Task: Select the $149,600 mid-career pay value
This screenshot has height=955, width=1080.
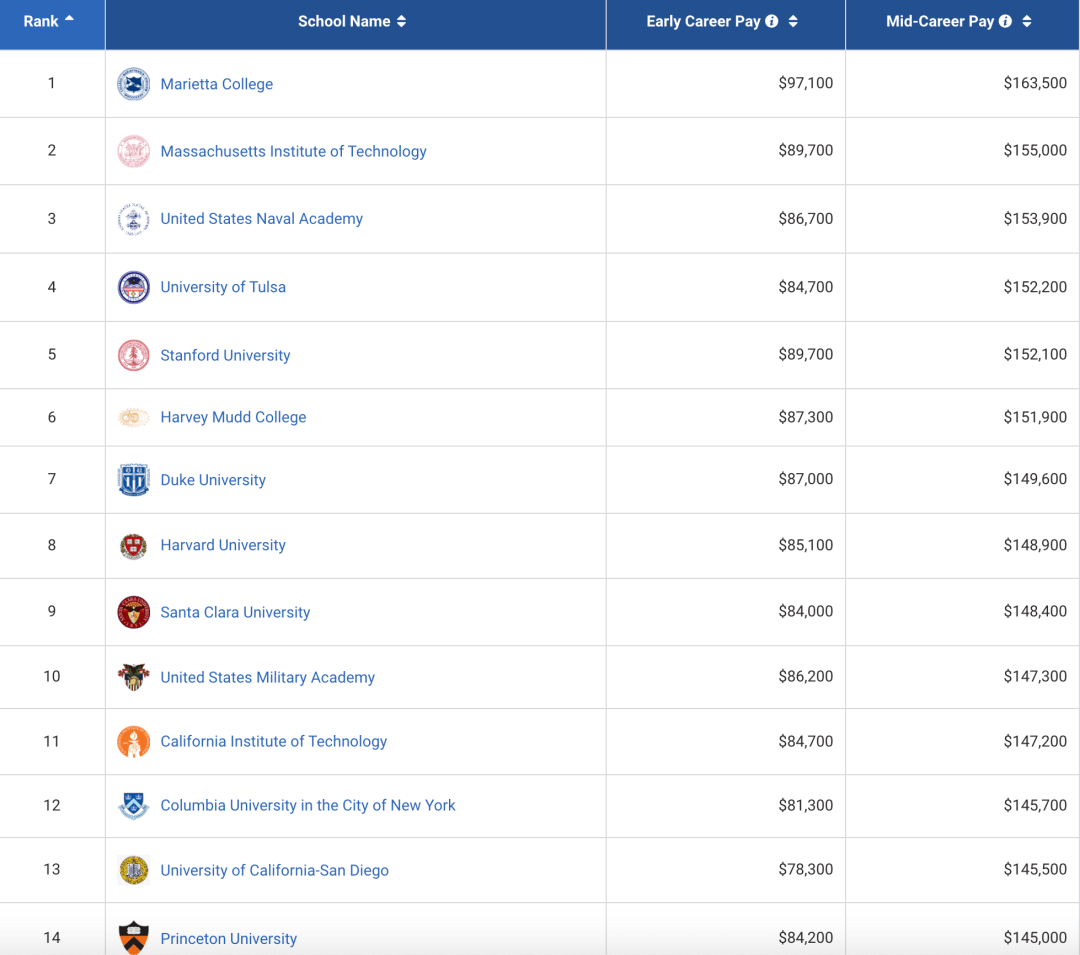Action: tap(1035, 479)
